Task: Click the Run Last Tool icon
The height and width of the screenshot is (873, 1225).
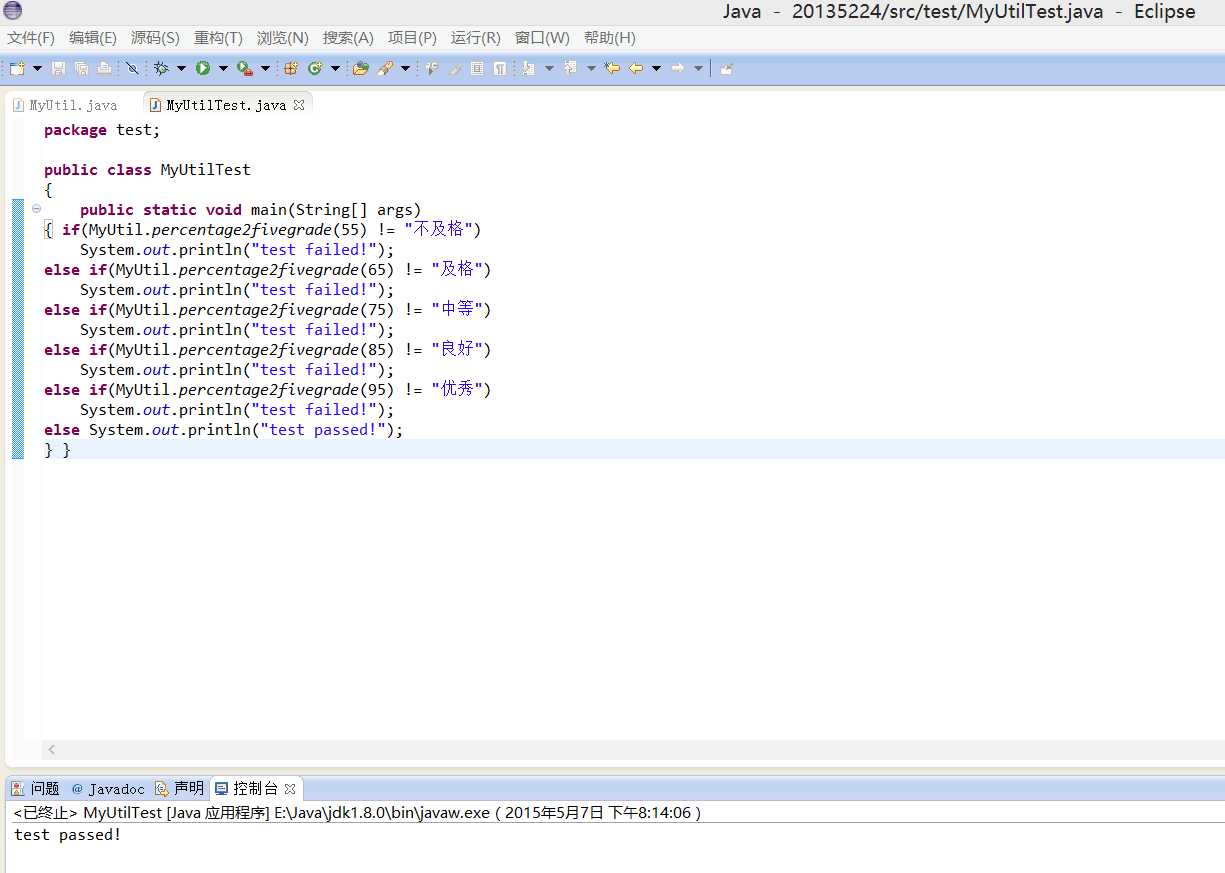Action: point(244,68)
